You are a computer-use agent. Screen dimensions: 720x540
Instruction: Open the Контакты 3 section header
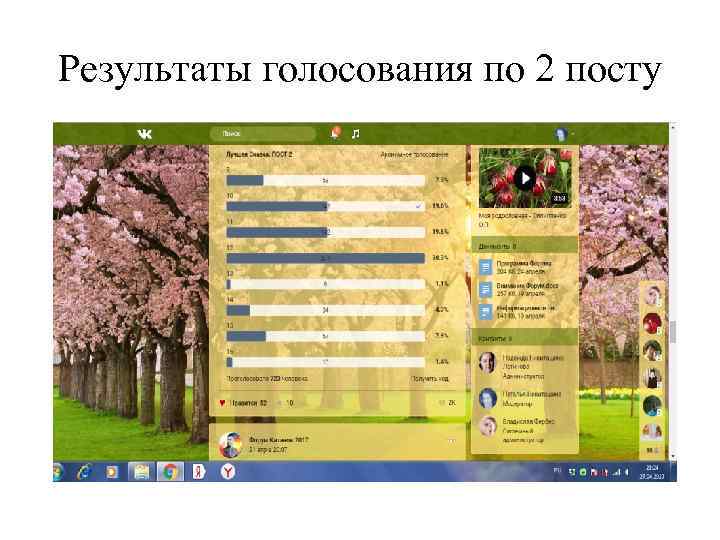pos(524,338)
